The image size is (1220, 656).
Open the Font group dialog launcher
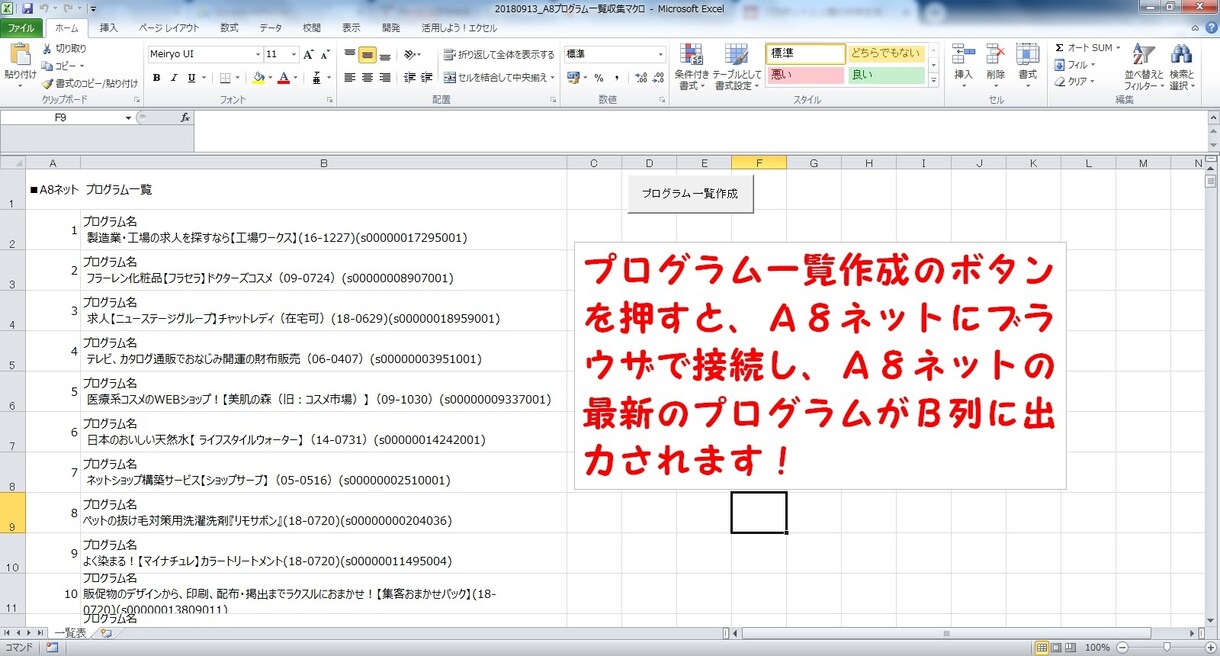330,101
